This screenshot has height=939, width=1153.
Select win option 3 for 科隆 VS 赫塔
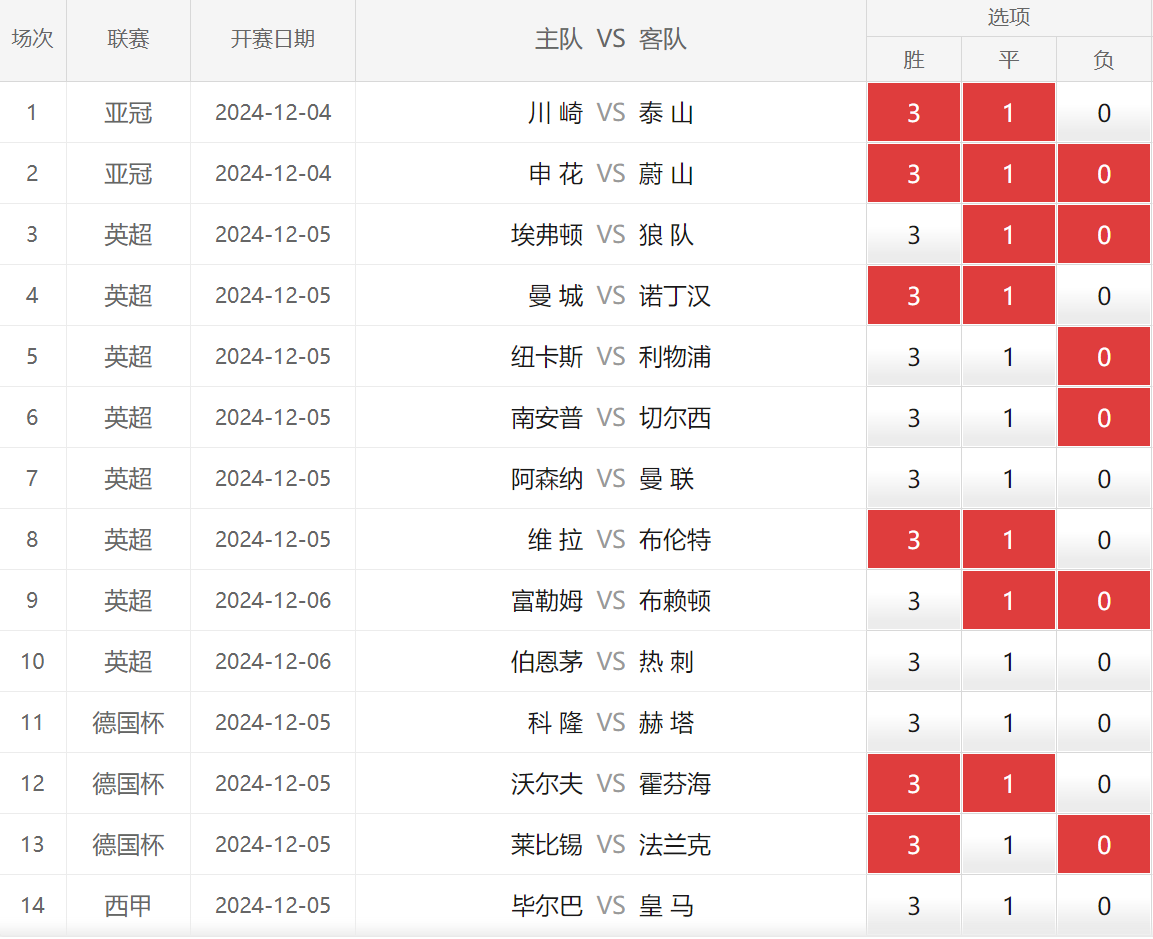[x=913, y=723]
